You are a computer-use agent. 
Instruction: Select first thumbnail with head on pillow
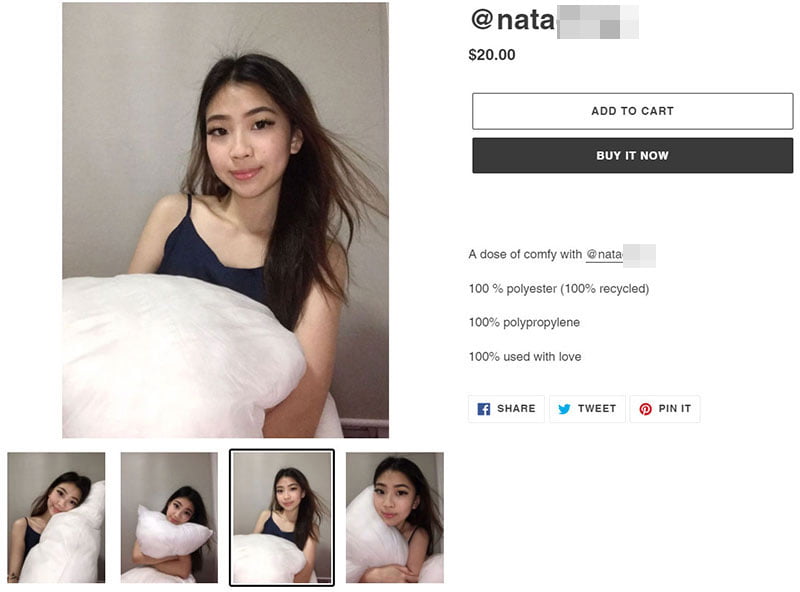56,517
